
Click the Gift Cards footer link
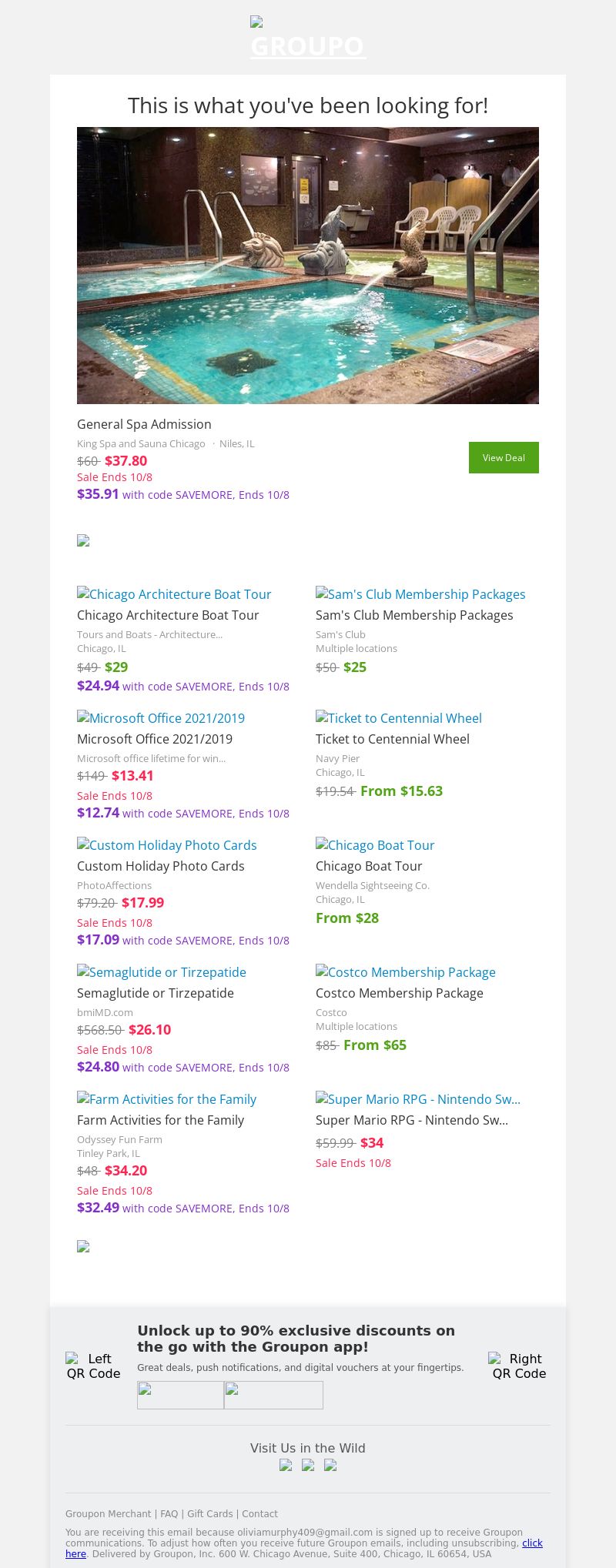209,1513
